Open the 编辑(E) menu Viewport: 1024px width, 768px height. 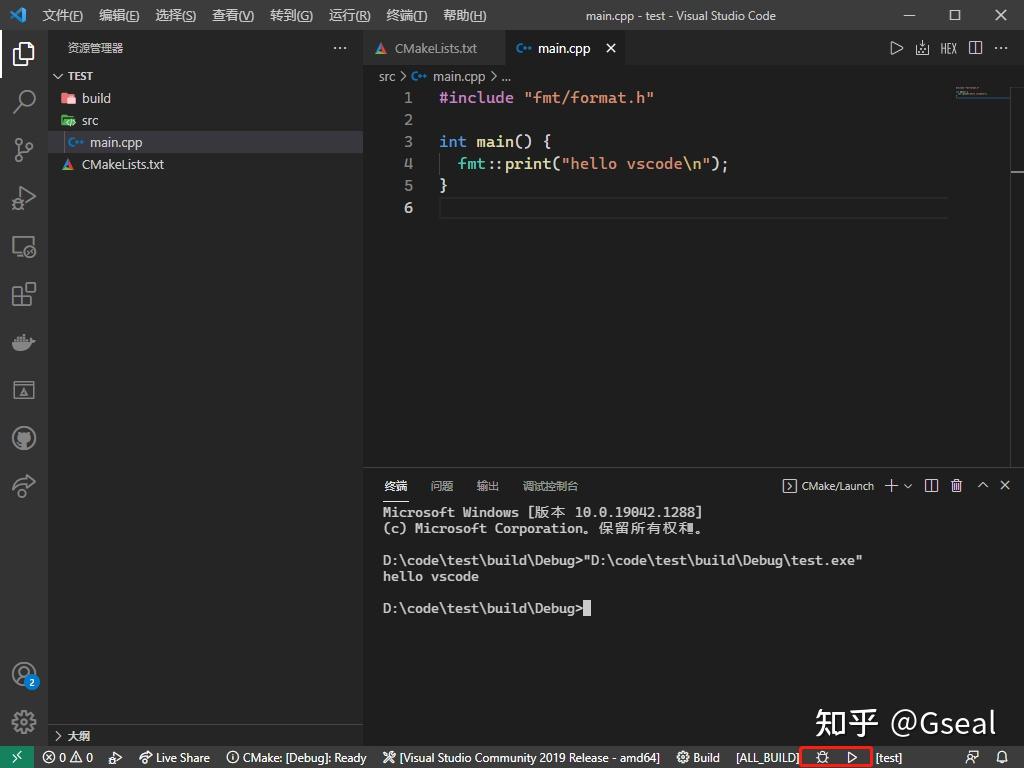(119, 15)
